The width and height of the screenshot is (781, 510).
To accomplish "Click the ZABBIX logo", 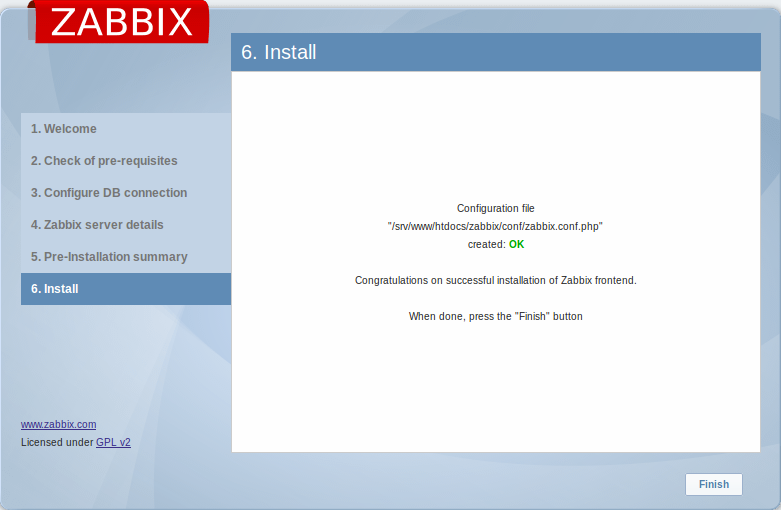I will [x=118, y=21].
